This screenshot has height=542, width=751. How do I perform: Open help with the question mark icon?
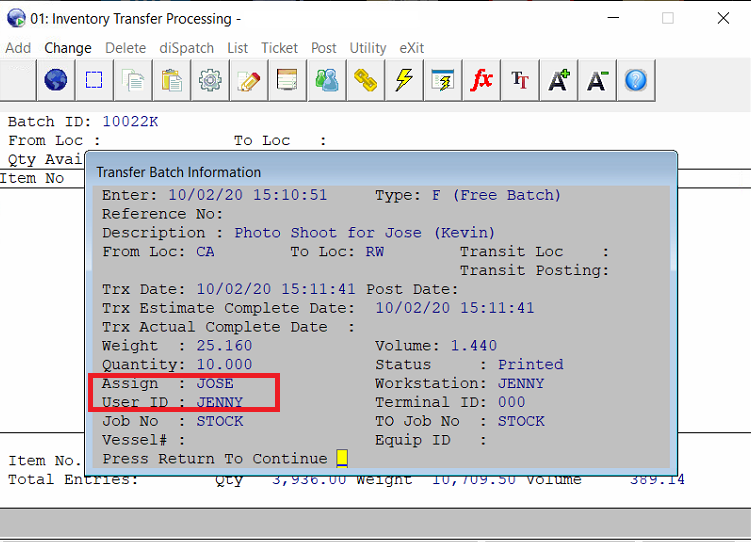click(636, 80)
